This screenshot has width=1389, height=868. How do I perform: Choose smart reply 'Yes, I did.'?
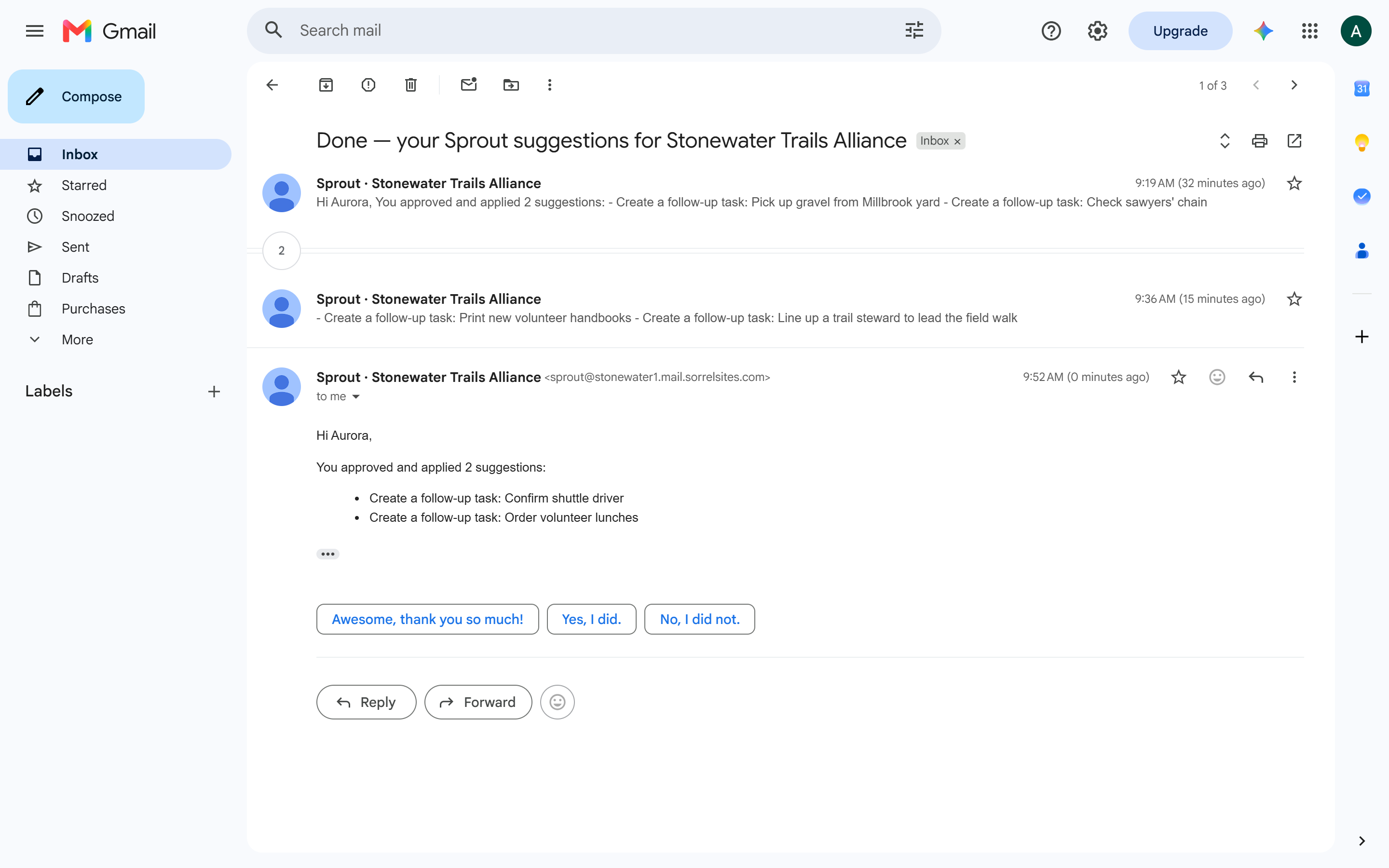[x=591, y=619]
